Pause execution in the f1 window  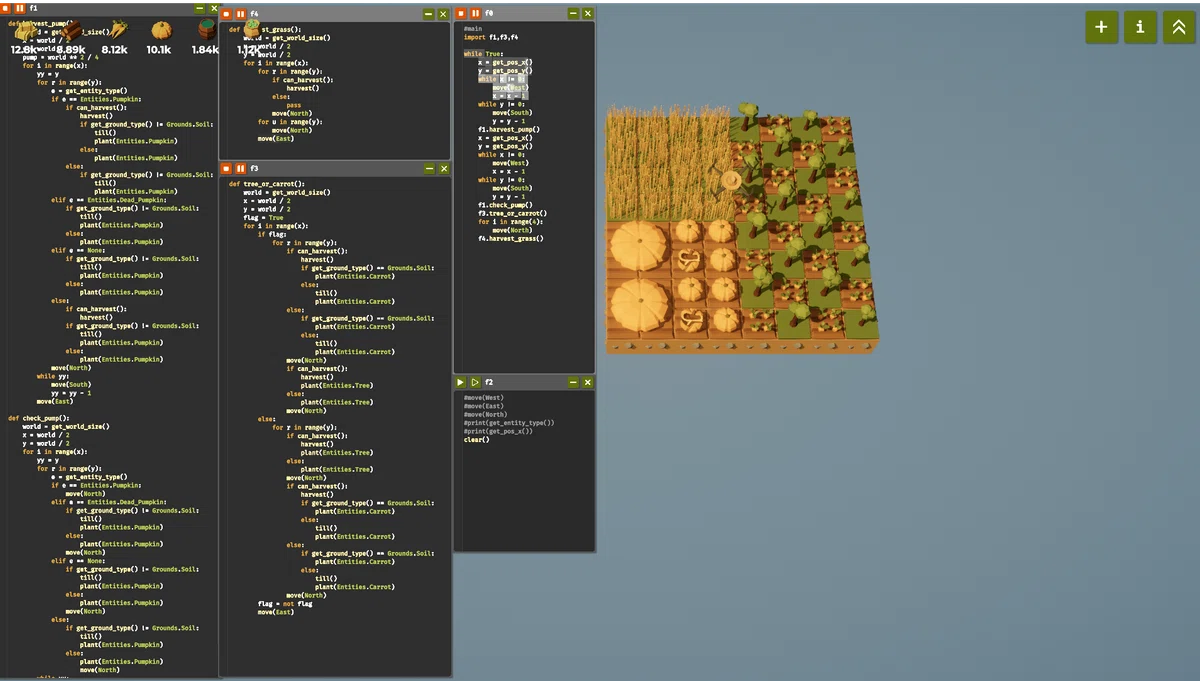coord(20,8)
